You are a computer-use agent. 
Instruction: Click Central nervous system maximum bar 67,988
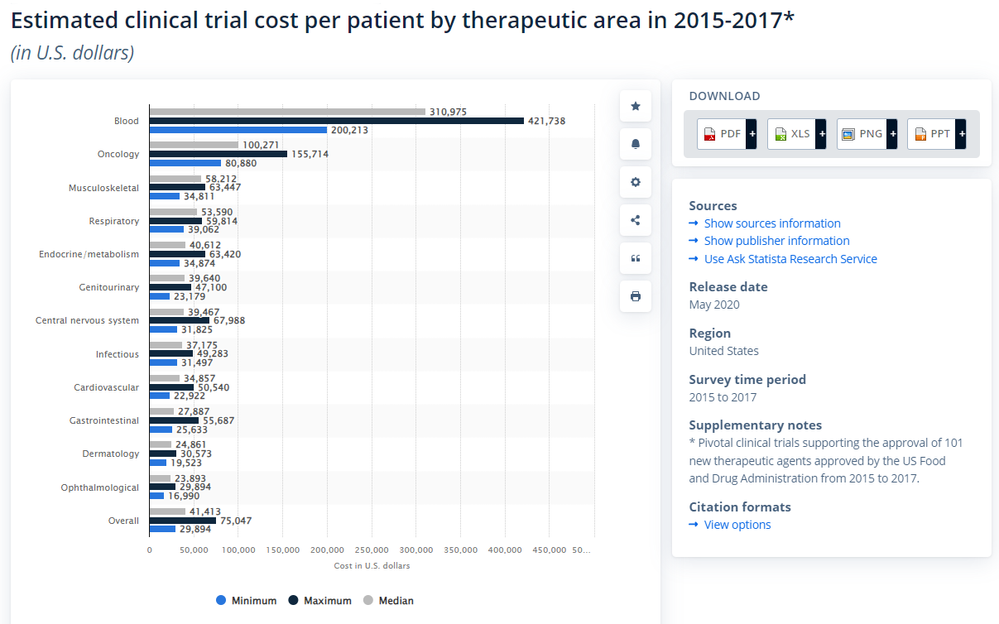(x=180, y=320)
